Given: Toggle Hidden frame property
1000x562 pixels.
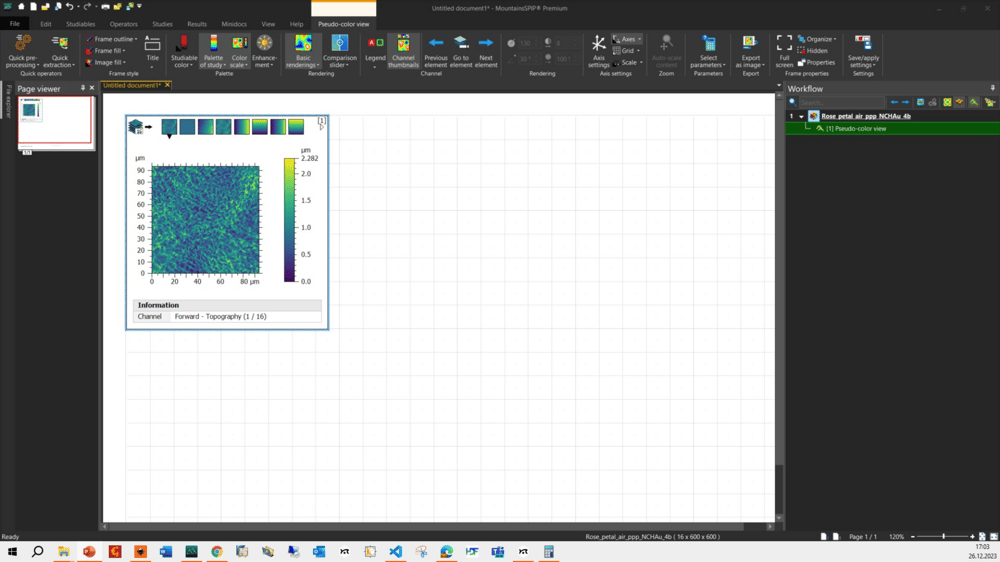Looking at the screenshot, I should pos(812,50).
